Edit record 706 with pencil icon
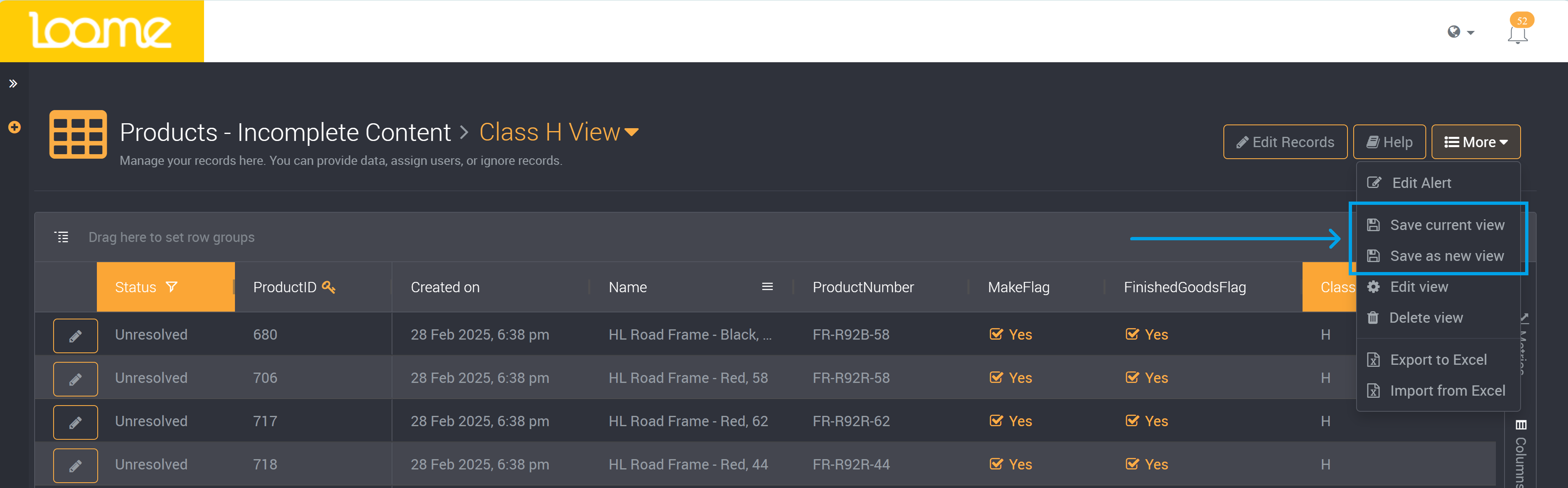Image resolution: width=1568 pixels, height=488 pixels. coord(75,379)
